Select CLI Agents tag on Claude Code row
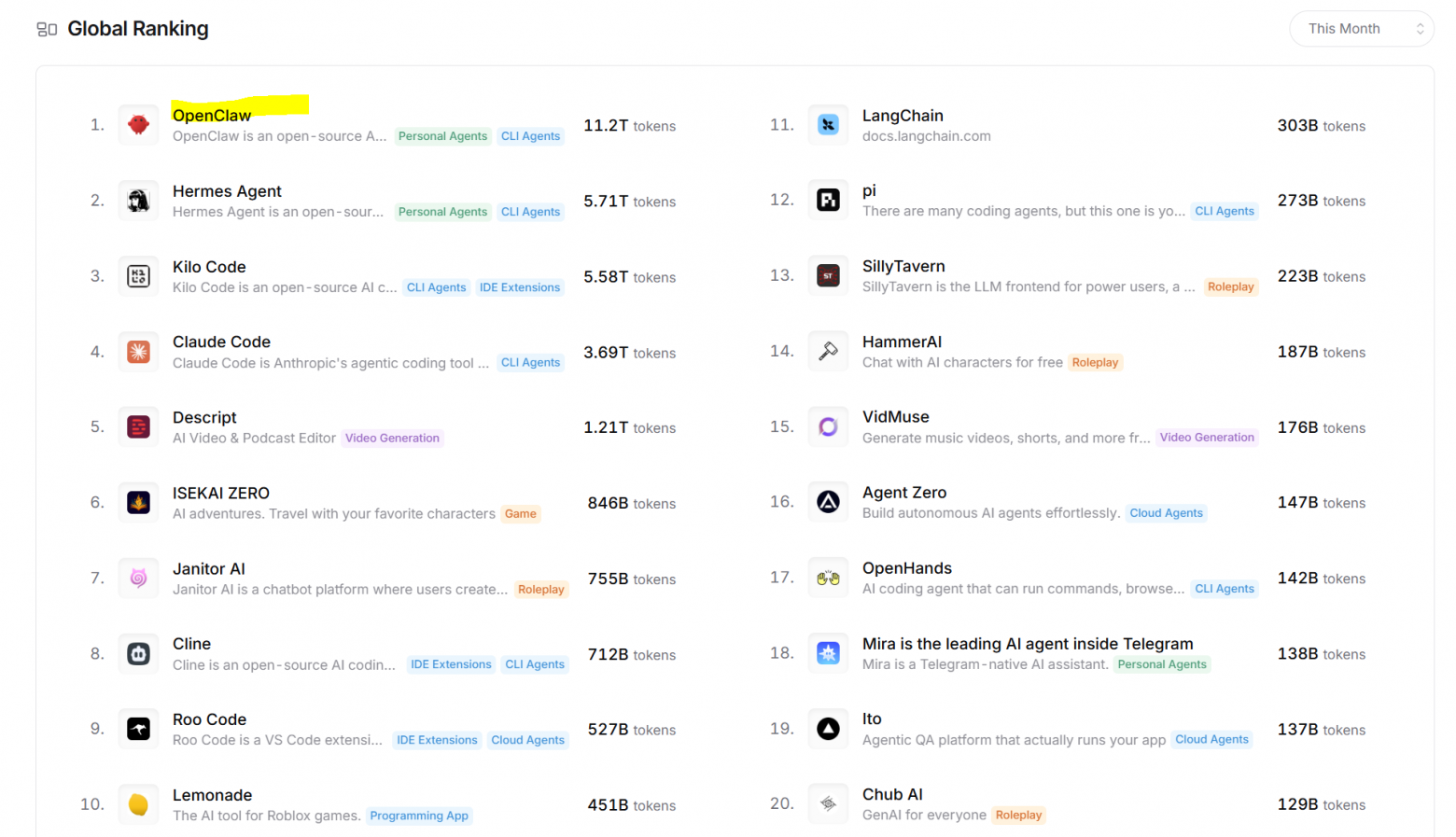Viewport: 1456px width, 837px height. (530, 362)
